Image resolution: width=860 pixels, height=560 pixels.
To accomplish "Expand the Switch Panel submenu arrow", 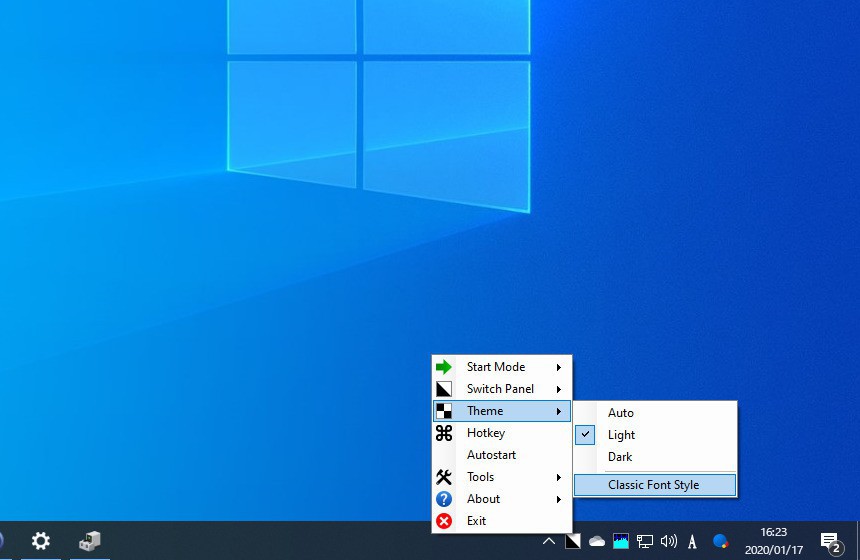I will pyautogui.click(x=559, y=389).
